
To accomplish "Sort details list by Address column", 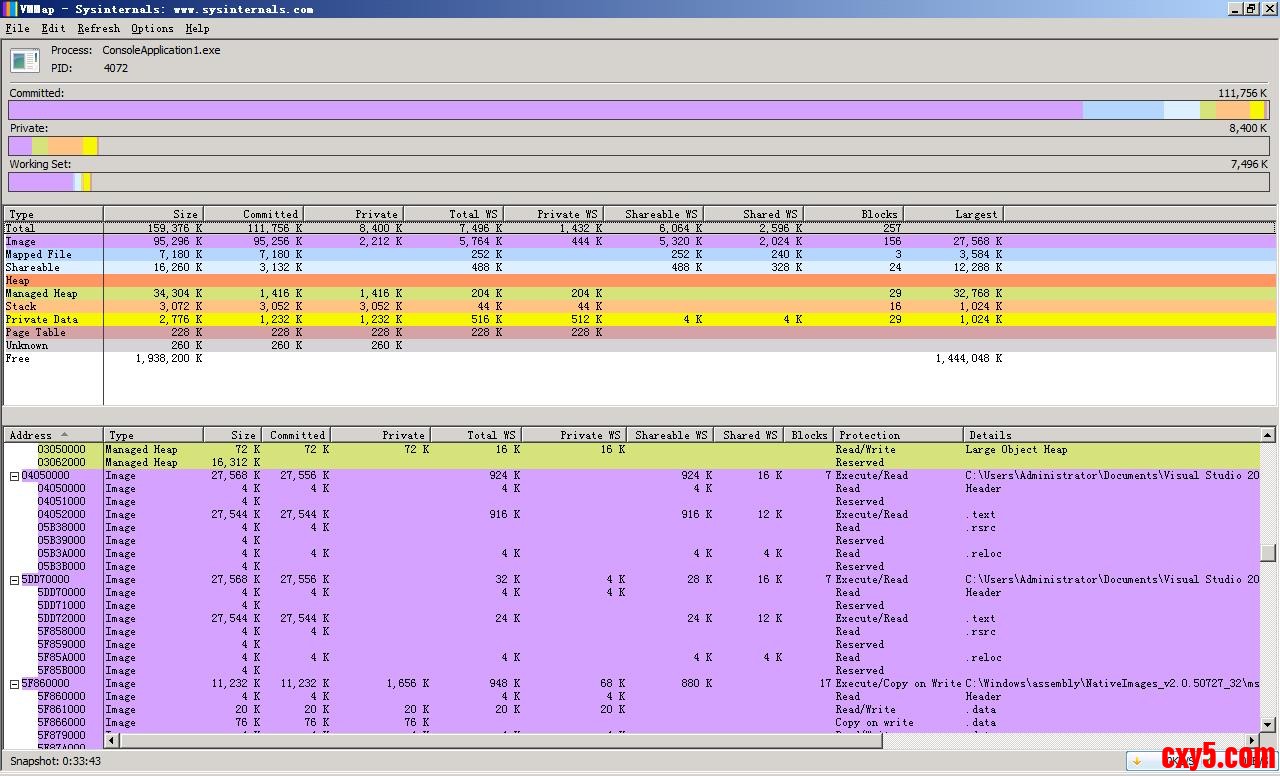I will coord(40,435).
